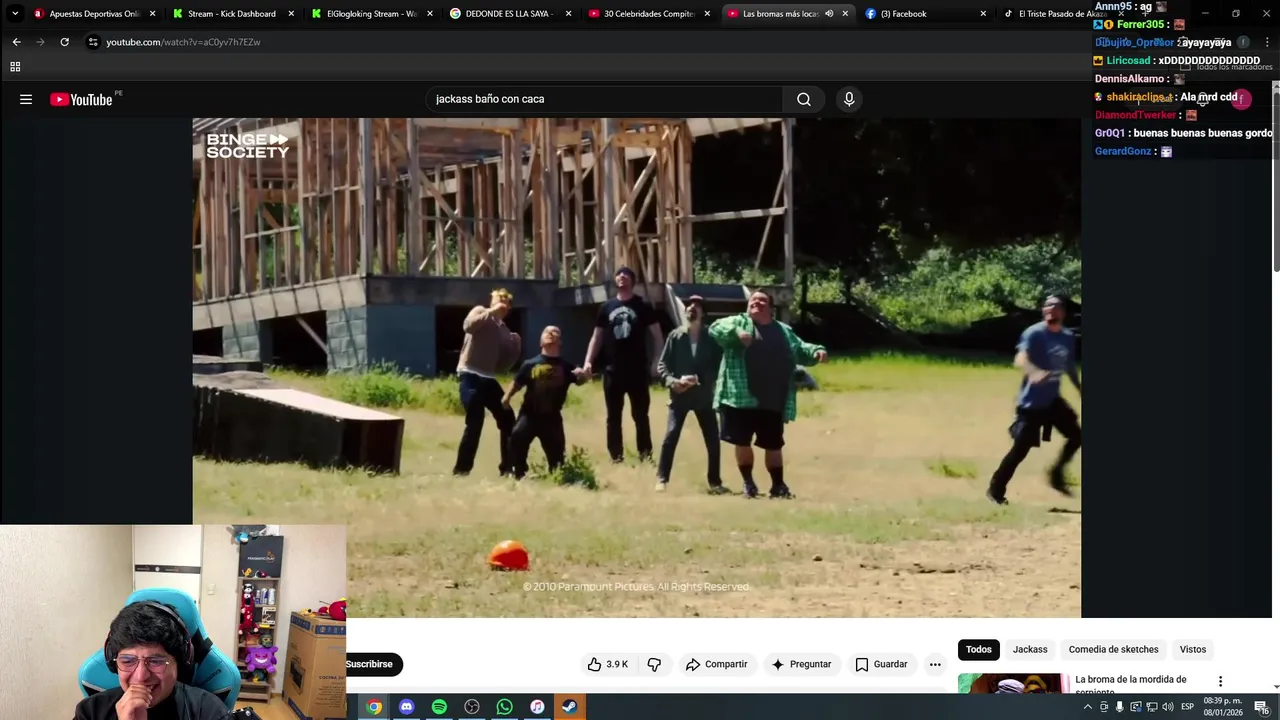Subscribe with the Suscribirse button
Screen dimensions: 1280x720
tap(373, 664)
